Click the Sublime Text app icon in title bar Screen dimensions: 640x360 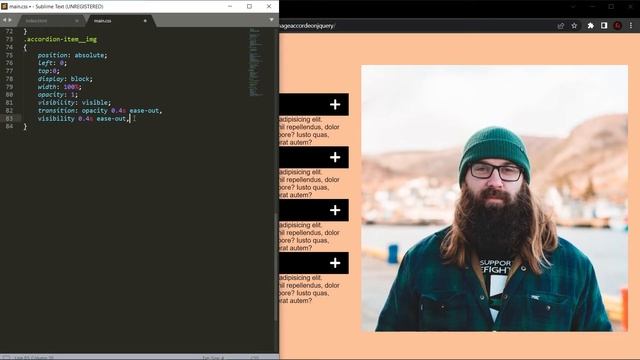click(x=4, y=7)
